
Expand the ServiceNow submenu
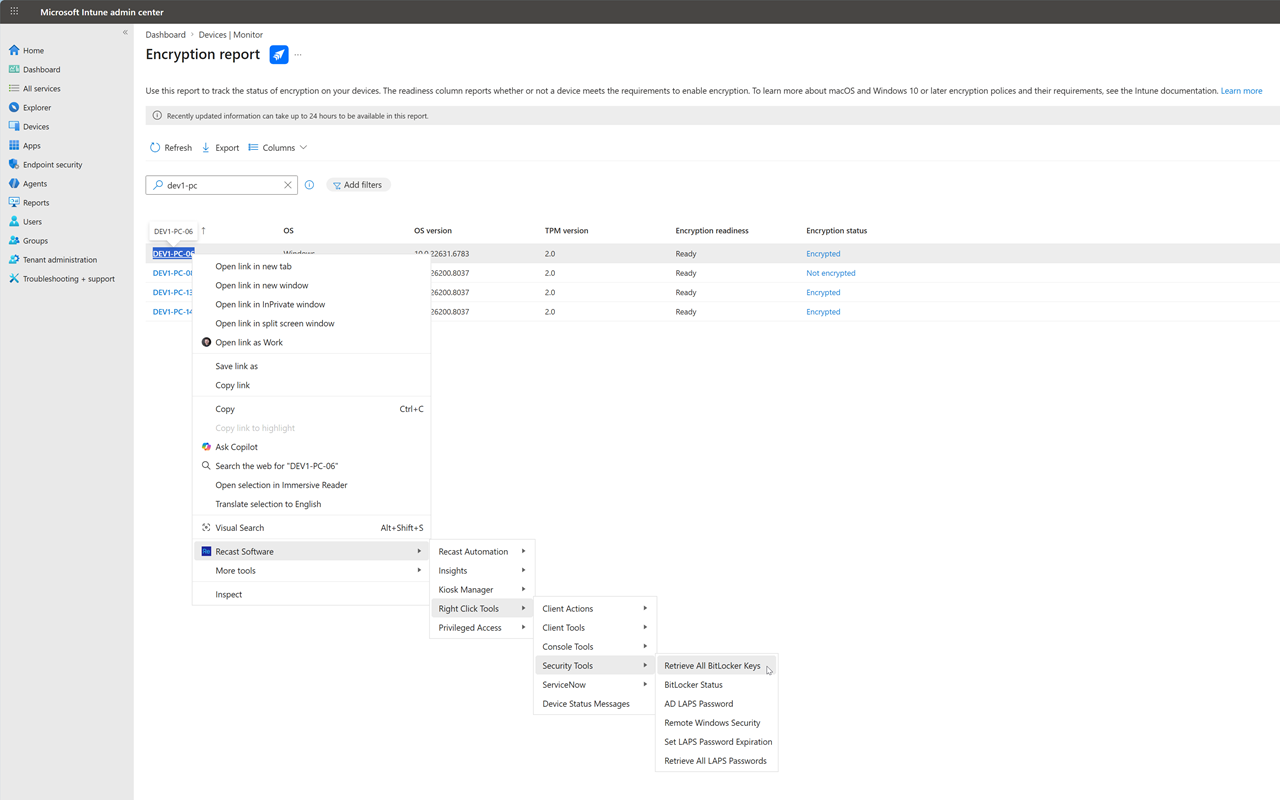pyautogui.click(x=595, y=684)
